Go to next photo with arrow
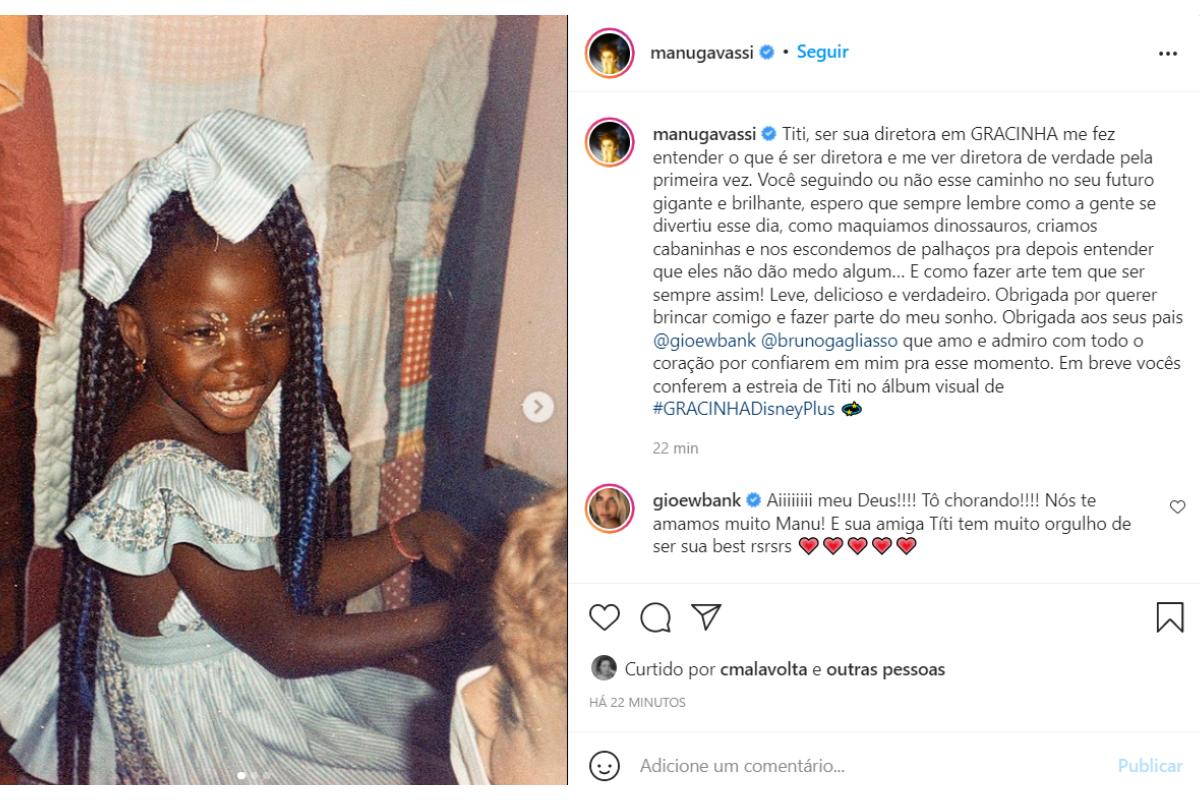The width and height of the screenshot is (1200, 800). (538, 406)
